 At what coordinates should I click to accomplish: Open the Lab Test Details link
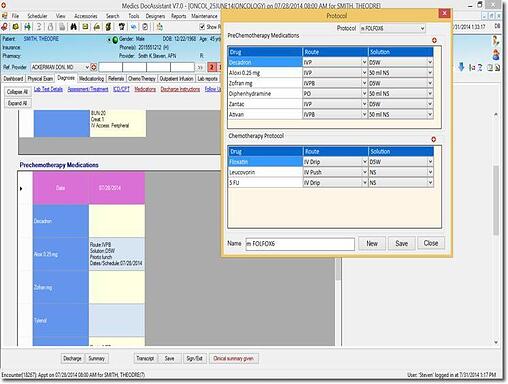point(48,89)
